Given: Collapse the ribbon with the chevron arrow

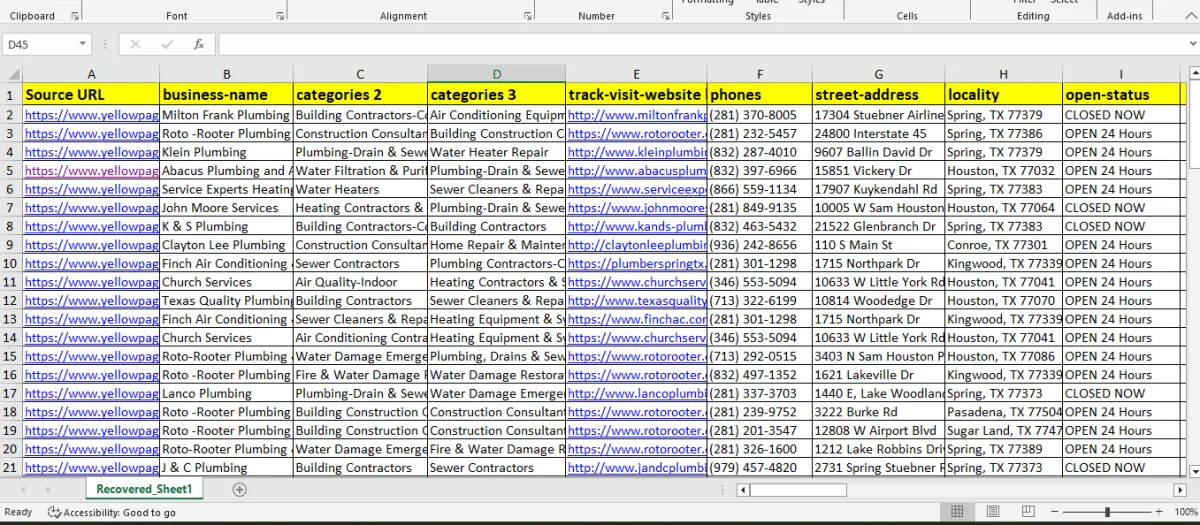Looking at the screenshot, I should click(x=1191, y=16).
